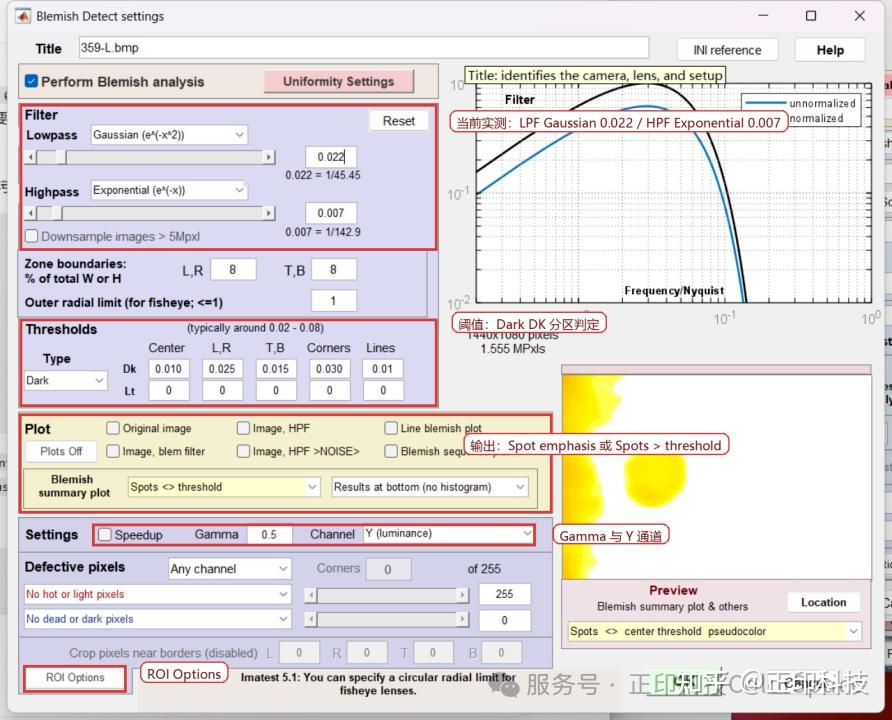The width and height of the screenshot is (892, 720).
Task: Open No hot or light pixels dropdown
Action: pos(157,595)
